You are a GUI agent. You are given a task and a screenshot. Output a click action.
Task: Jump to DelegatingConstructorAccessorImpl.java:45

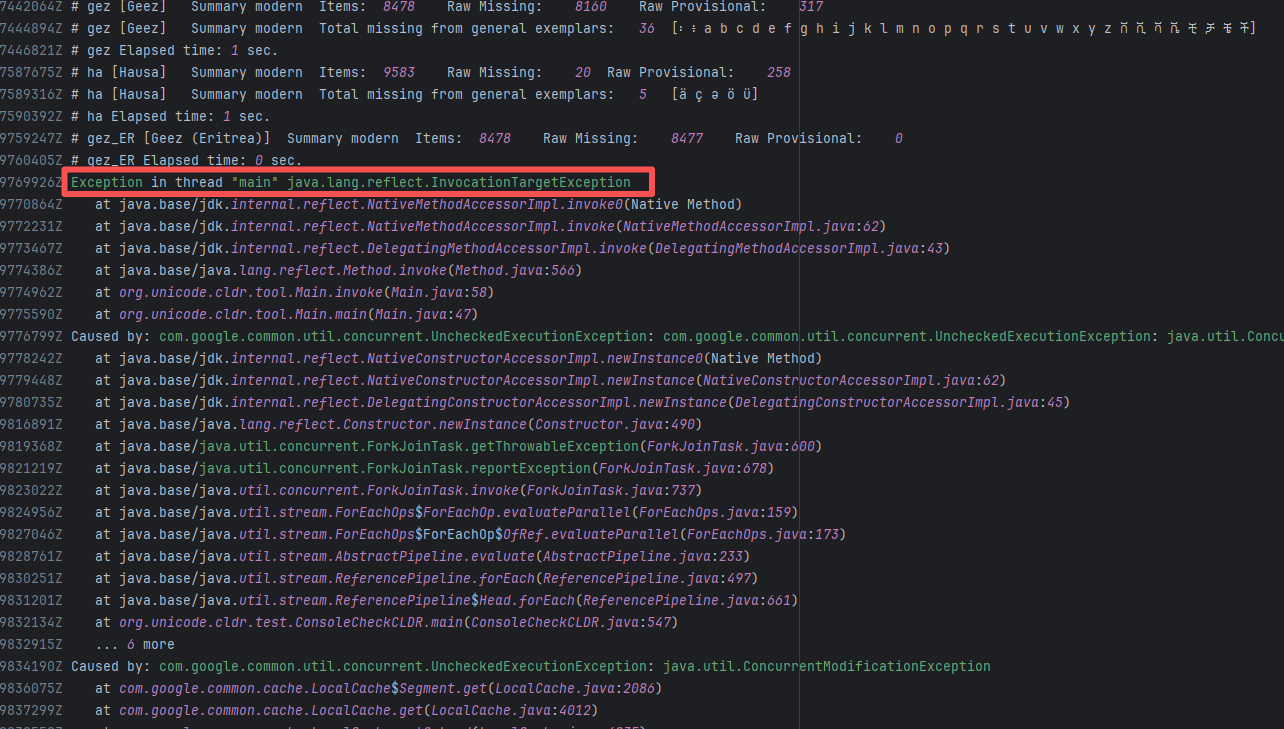pos(899,402)
